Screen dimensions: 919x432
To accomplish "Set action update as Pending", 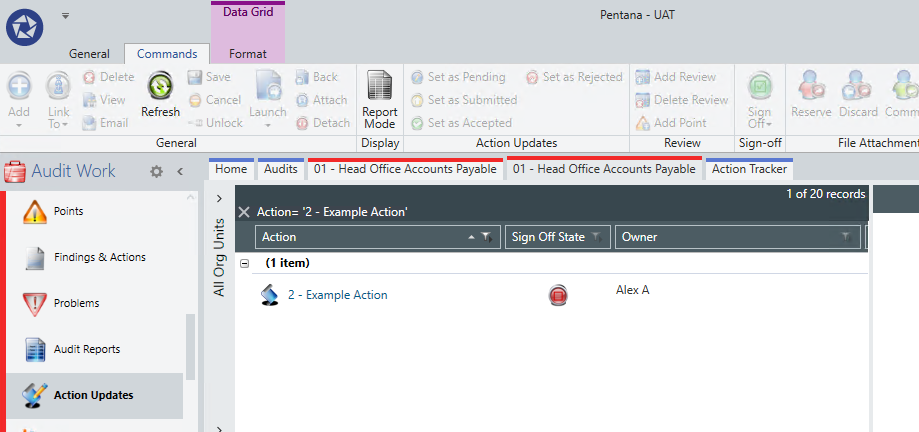I will point(458,77).
